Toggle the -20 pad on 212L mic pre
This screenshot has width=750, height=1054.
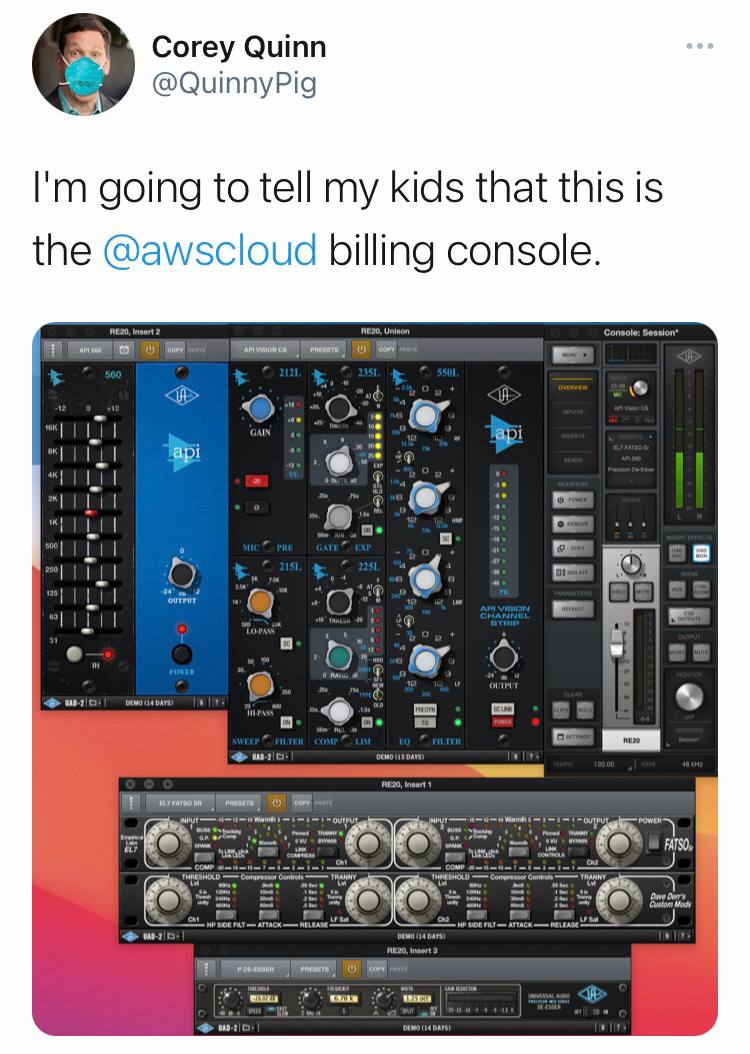[x=257, y=481]
